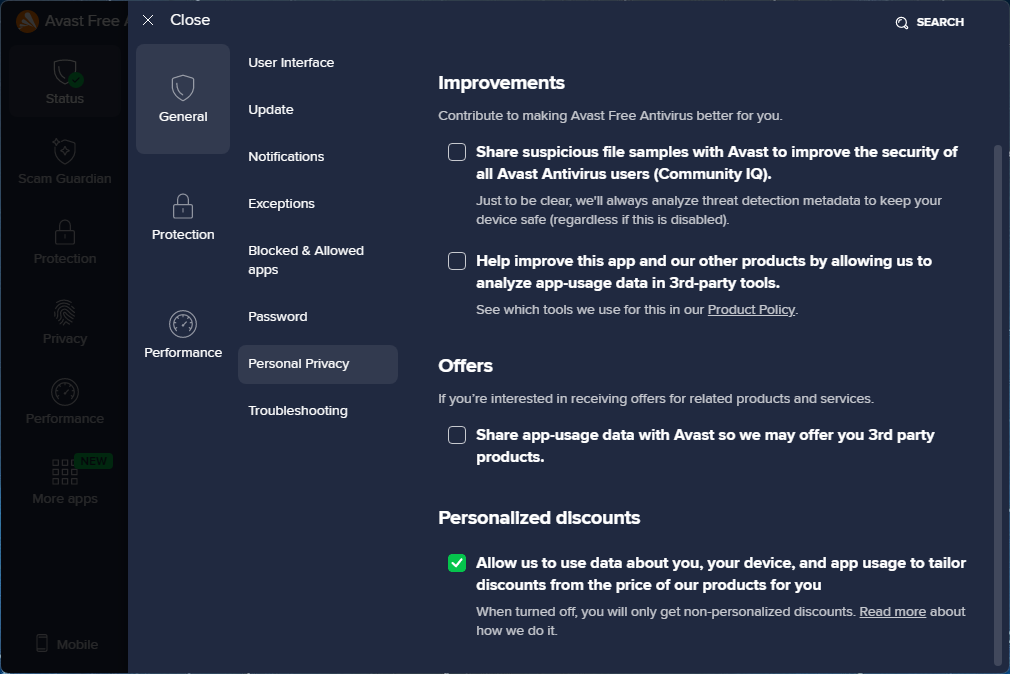Click the Scam Guardian label
The height and width of the screenshot is (674, 1010).
[64, 178]
